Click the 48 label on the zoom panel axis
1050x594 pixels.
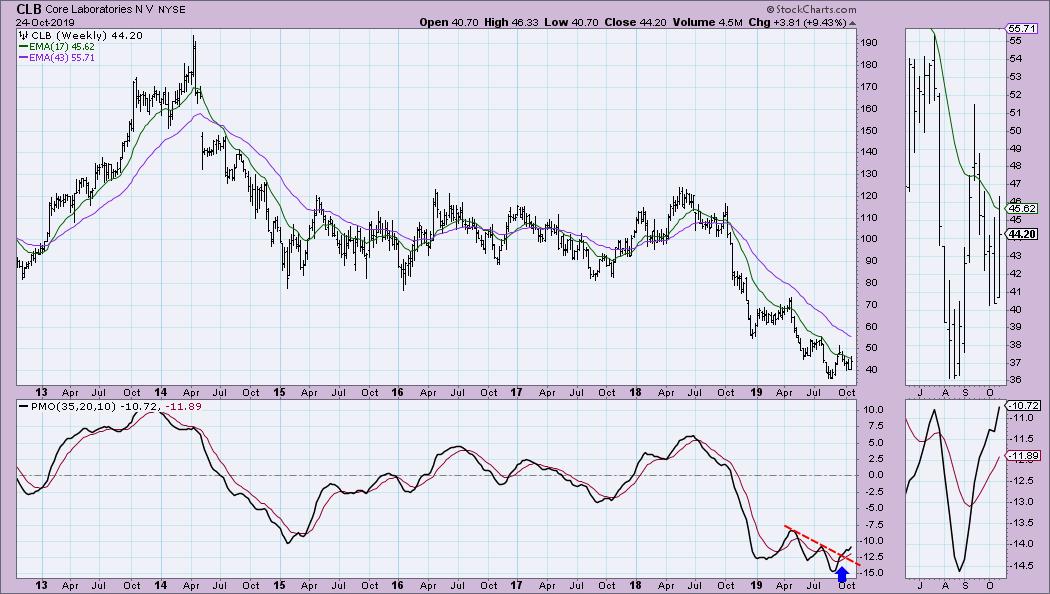pyautogui.click(x=1015, y=167)
